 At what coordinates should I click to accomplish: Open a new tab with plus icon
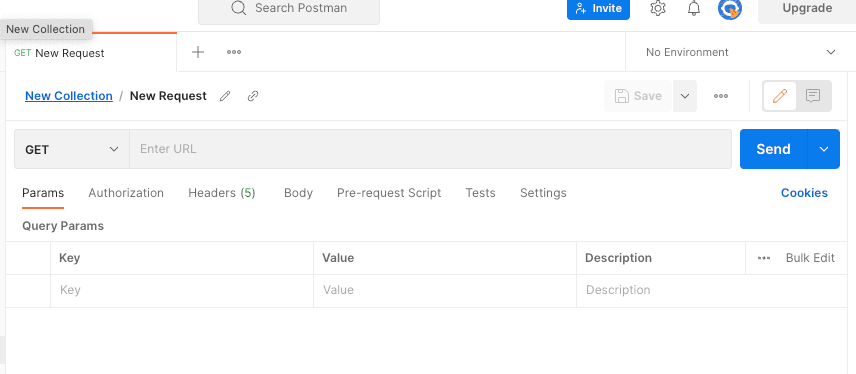pyautogui.click(x=198, y=52)
